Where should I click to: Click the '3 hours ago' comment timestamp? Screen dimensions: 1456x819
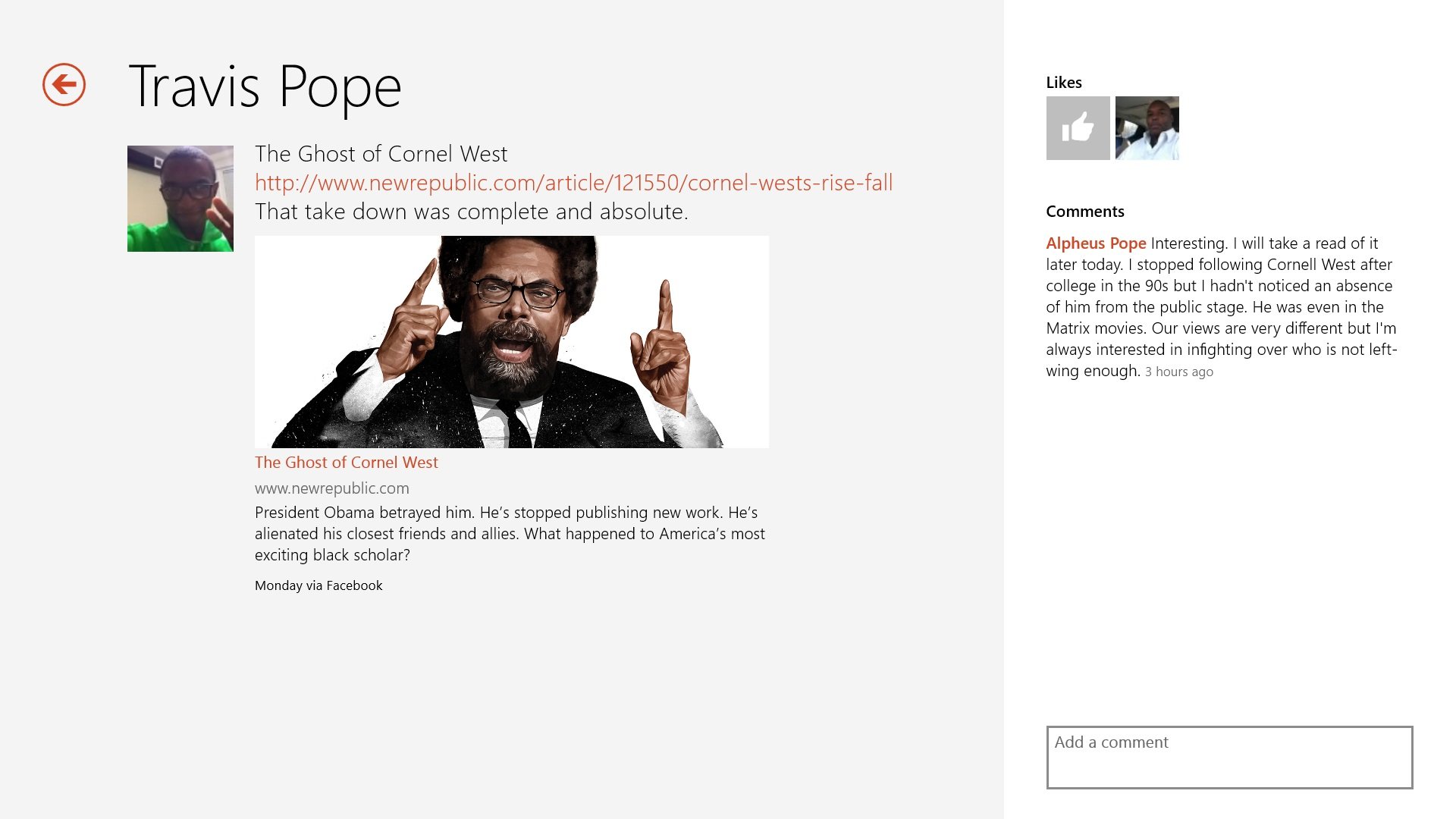(x=1179, y=372)
